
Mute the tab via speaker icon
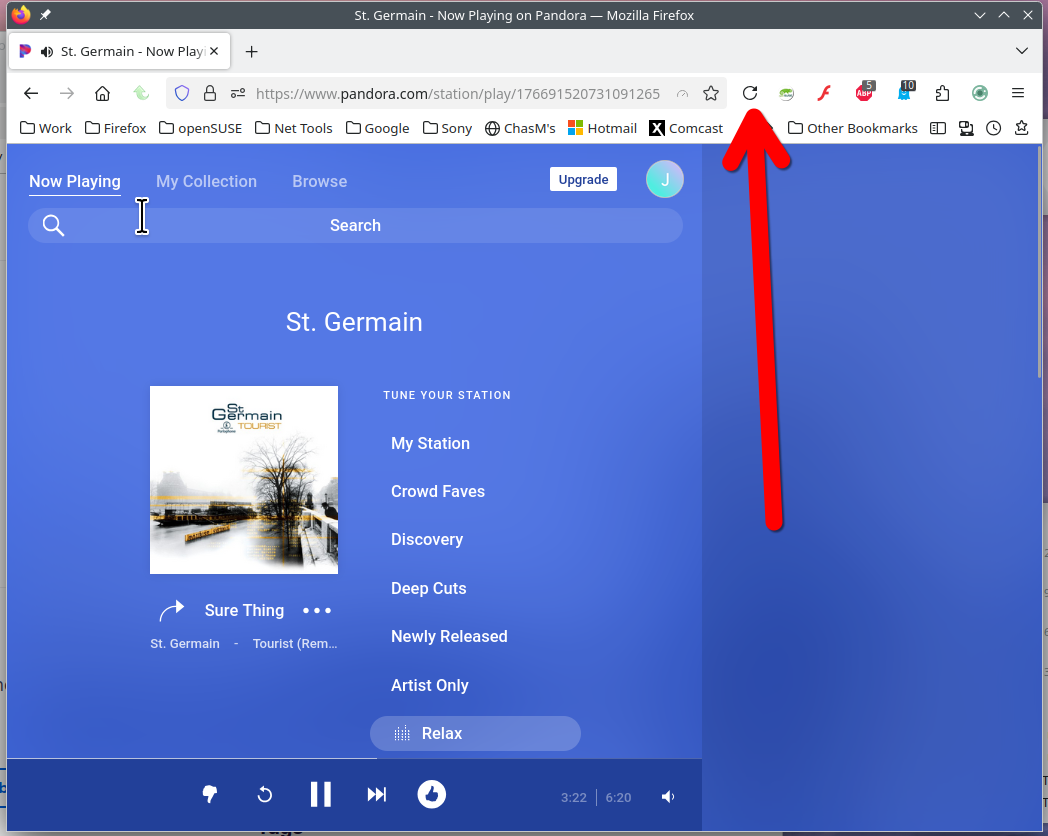[x=47, y=51]
